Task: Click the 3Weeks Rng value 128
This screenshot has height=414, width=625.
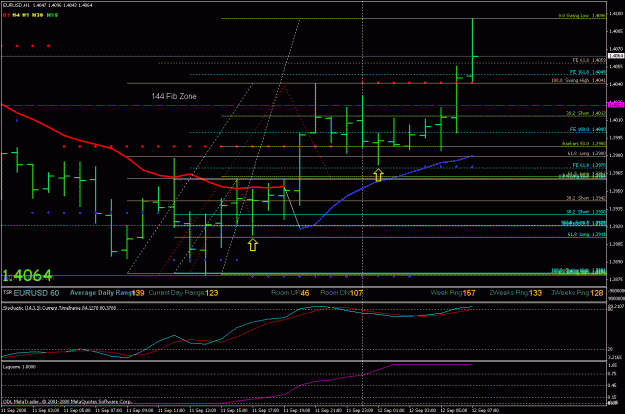Action: pos(596,293)
